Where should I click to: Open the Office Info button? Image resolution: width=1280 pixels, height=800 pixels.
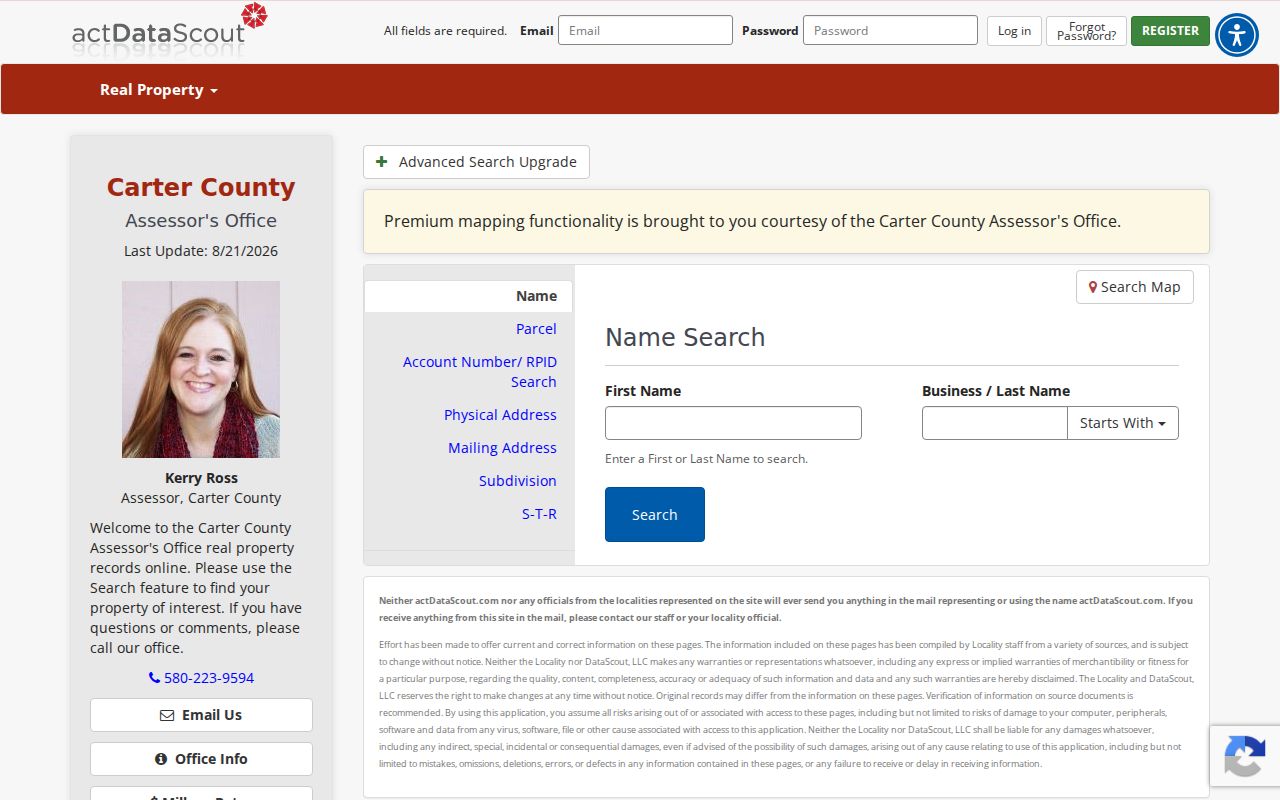(201, 759)
